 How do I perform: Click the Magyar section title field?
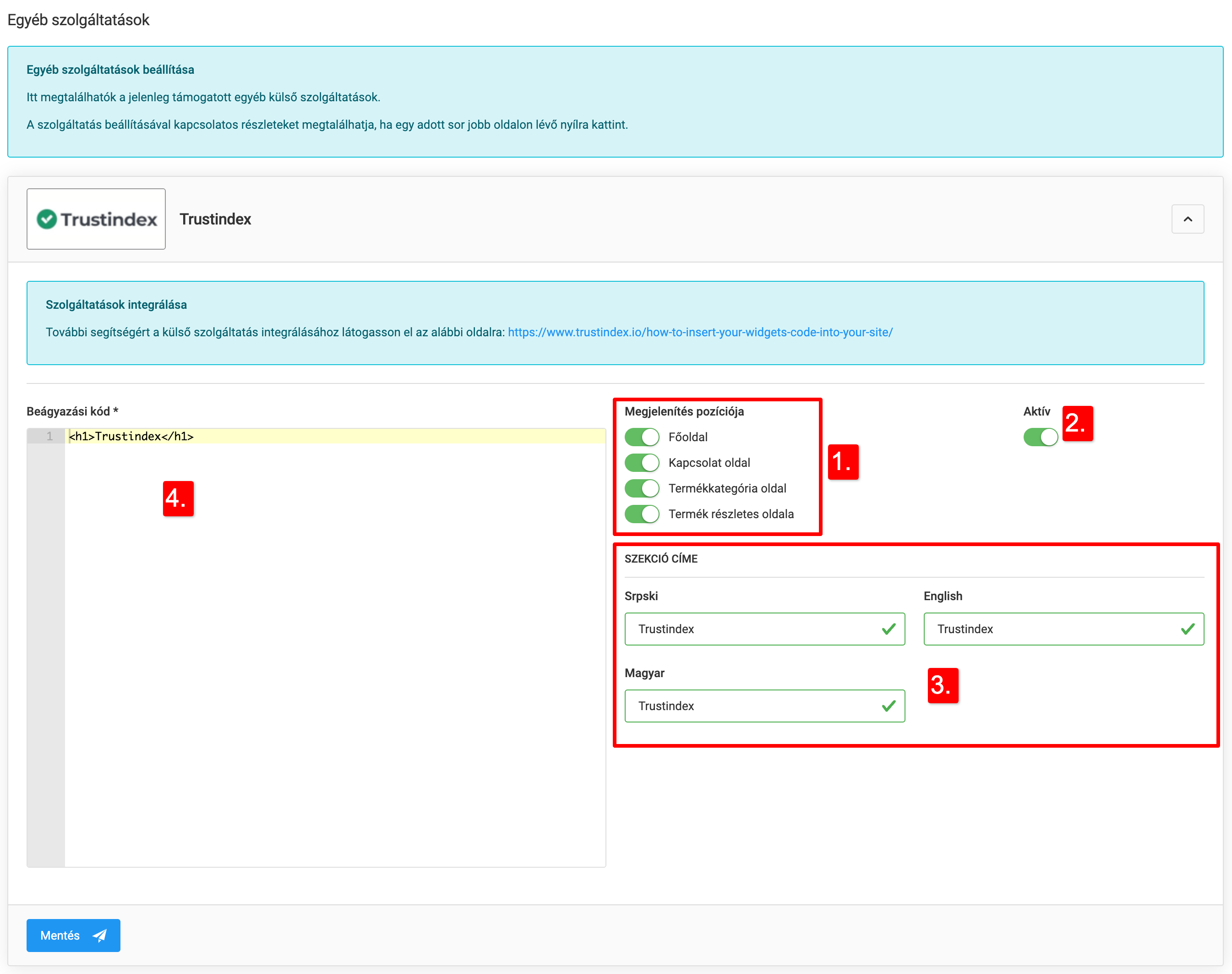pyautogui.click(x=752, y=706)
